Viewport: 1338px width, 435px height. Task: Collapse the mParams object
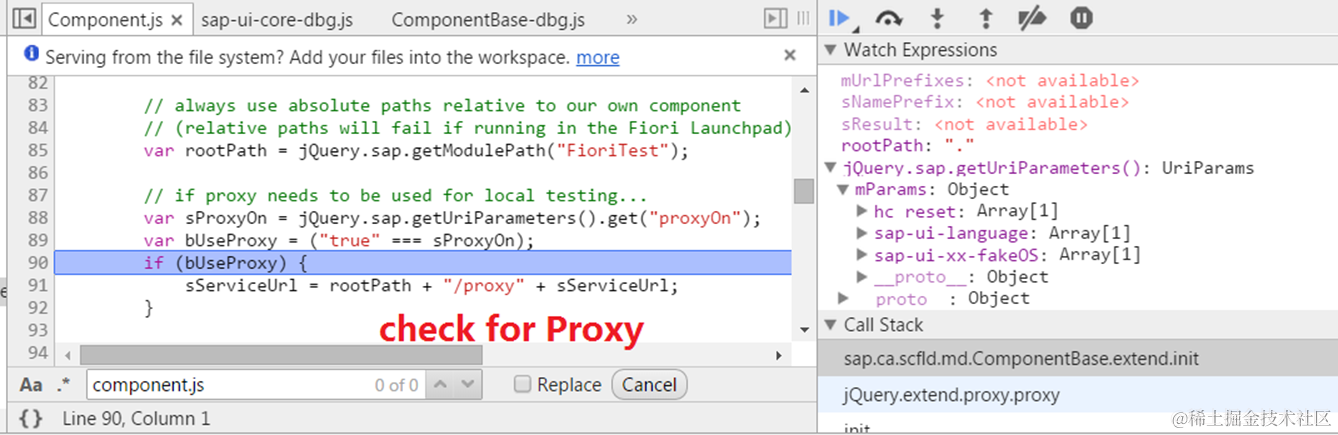[845, 190]
